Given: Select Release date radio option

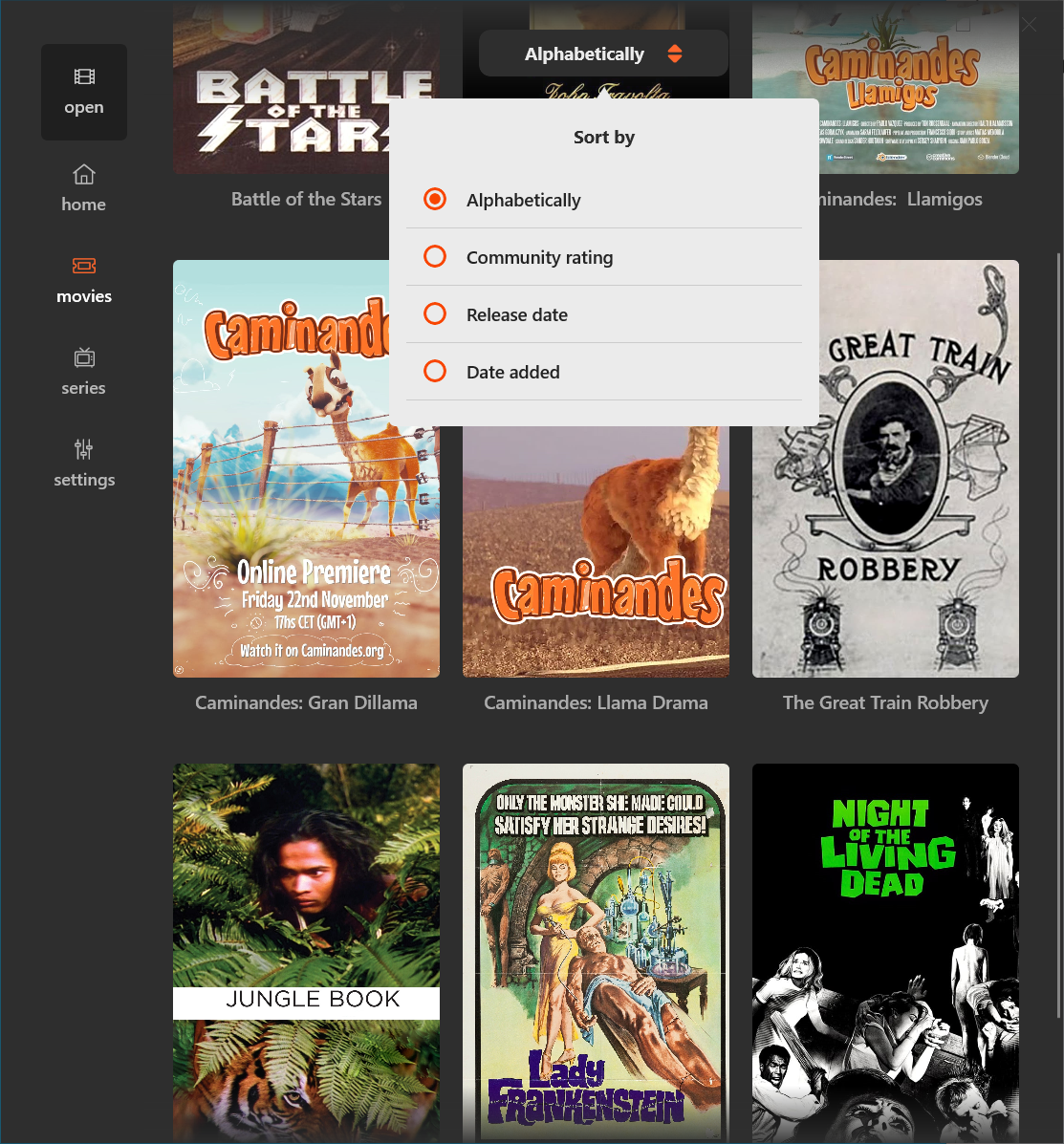Looking at the screenshot, I should 435,313.
